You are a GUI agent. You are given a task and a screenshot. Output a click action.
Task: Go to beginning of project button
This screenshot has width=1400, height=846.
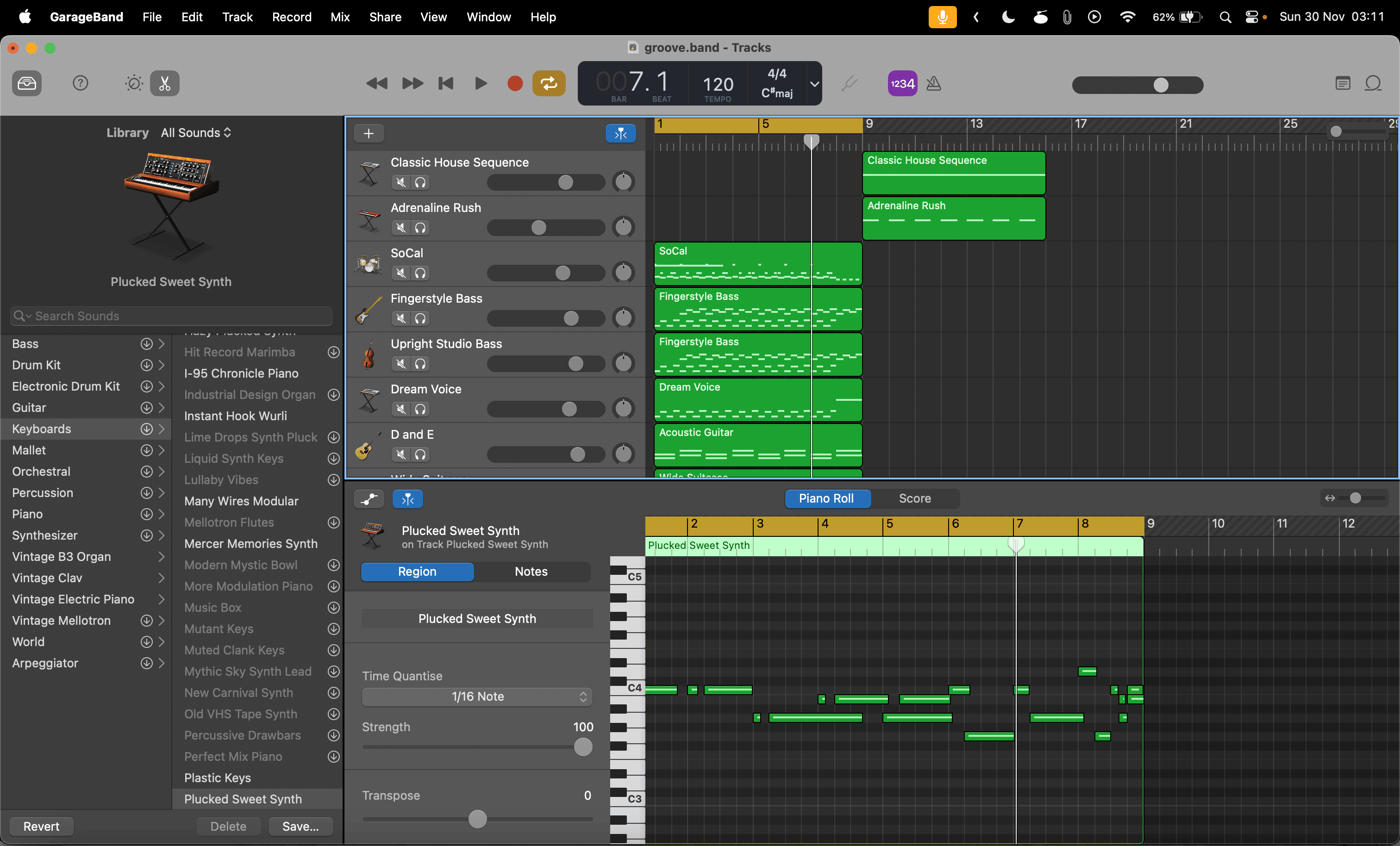pos(446,83)
